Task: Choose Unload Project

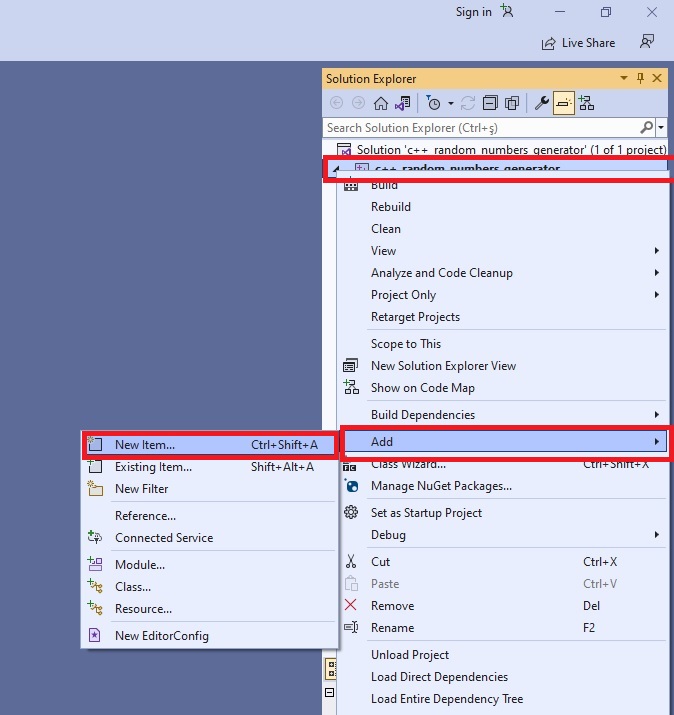Action: point(505,655)
